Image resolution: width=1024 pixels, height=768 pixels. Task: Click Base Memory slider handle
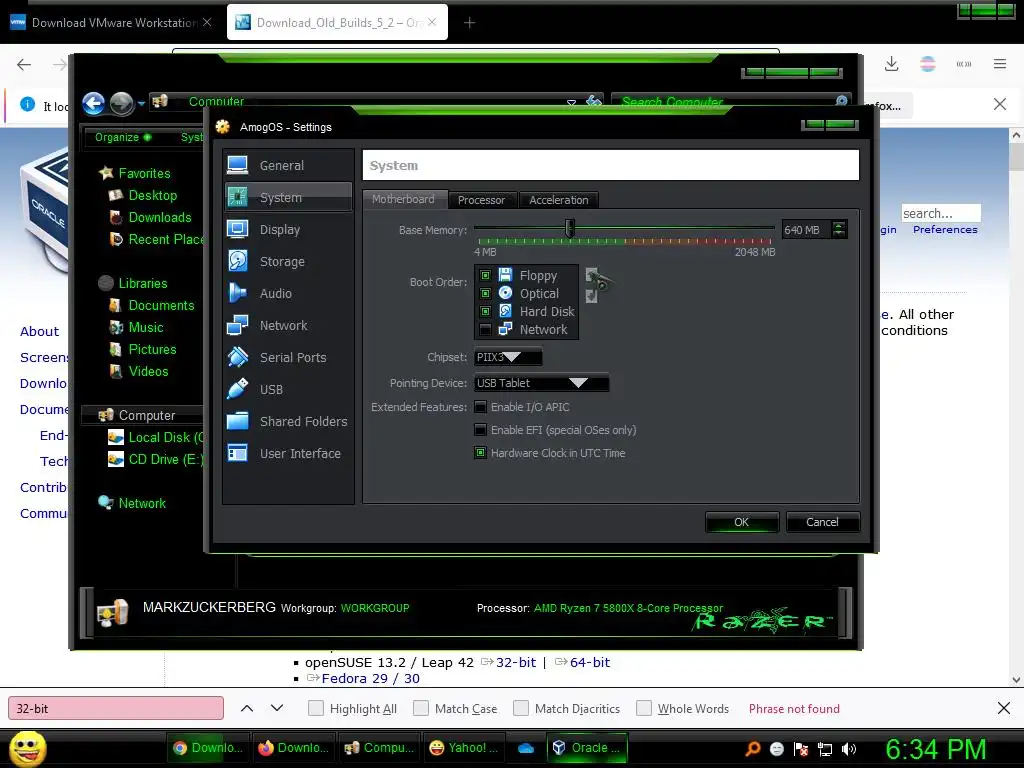[569, 228]
